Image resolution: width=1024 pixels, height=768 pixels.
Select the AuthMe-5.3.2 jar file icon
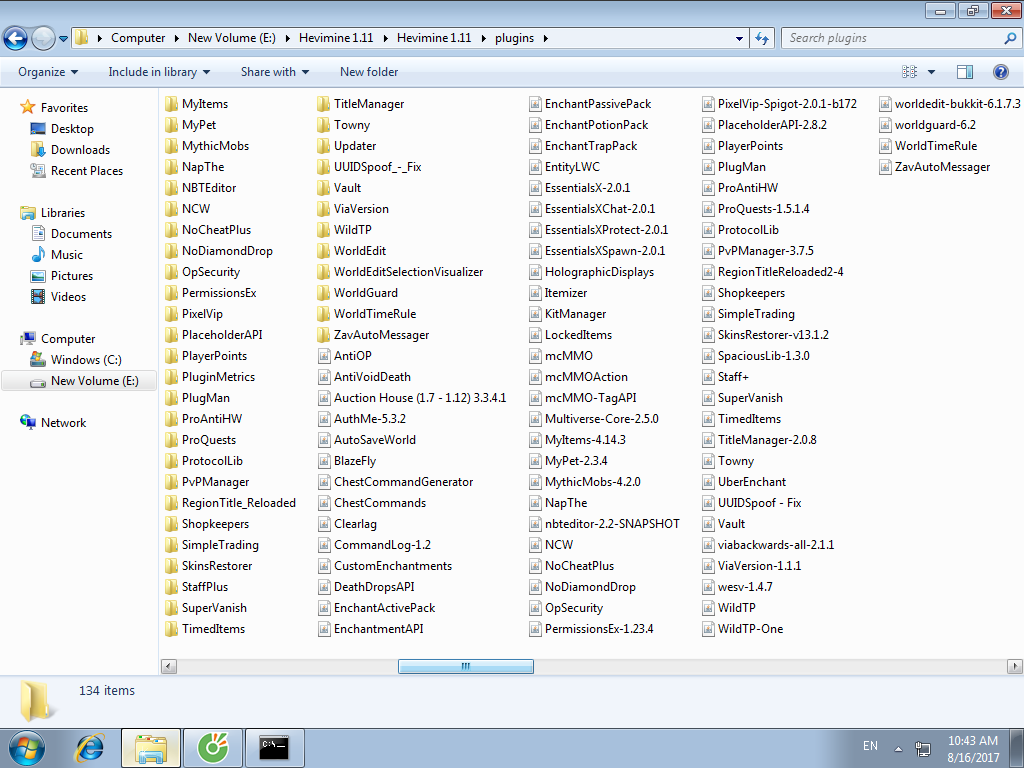click(x=323, y=419)
